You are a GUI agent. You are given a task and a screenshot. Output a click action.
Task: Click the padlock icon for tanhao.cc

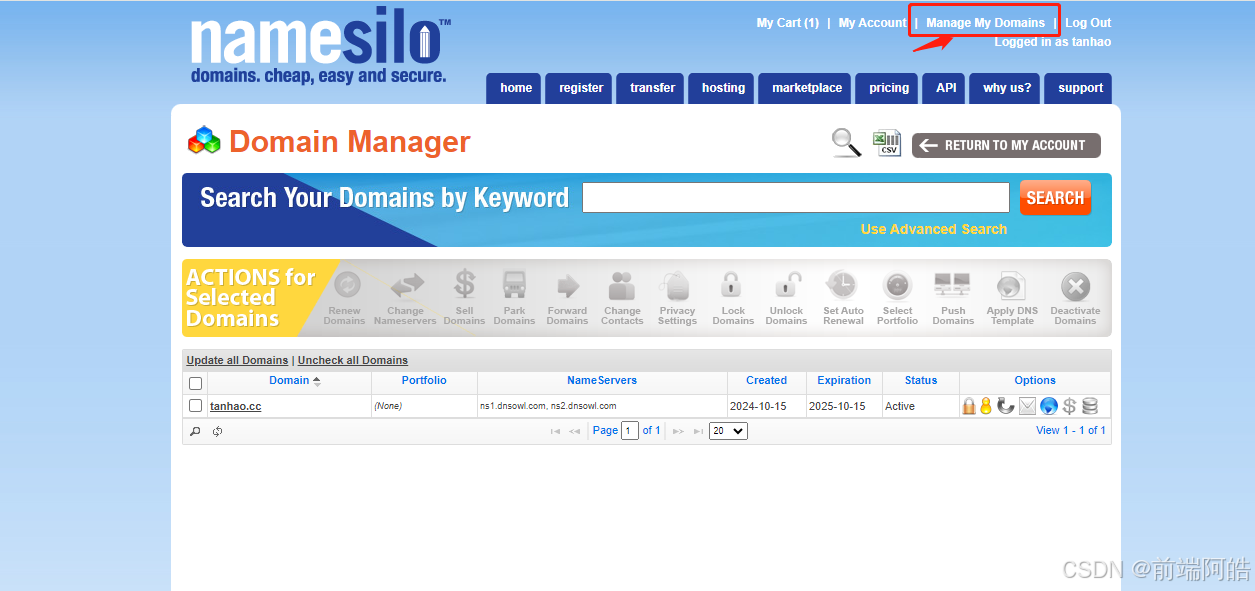[969, 406]
